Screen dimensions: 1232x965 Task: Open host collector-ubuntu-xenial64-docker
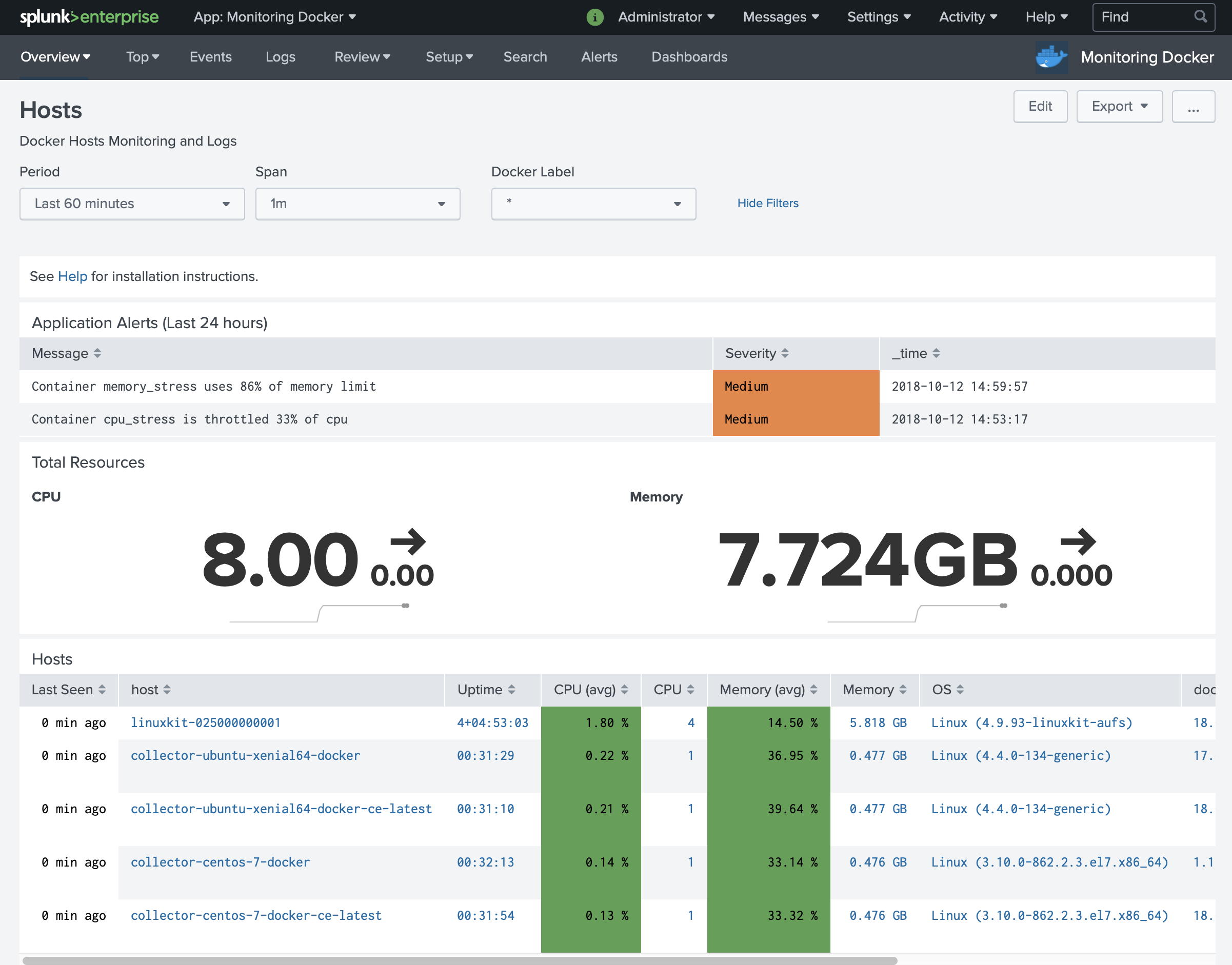pos(245,756)
